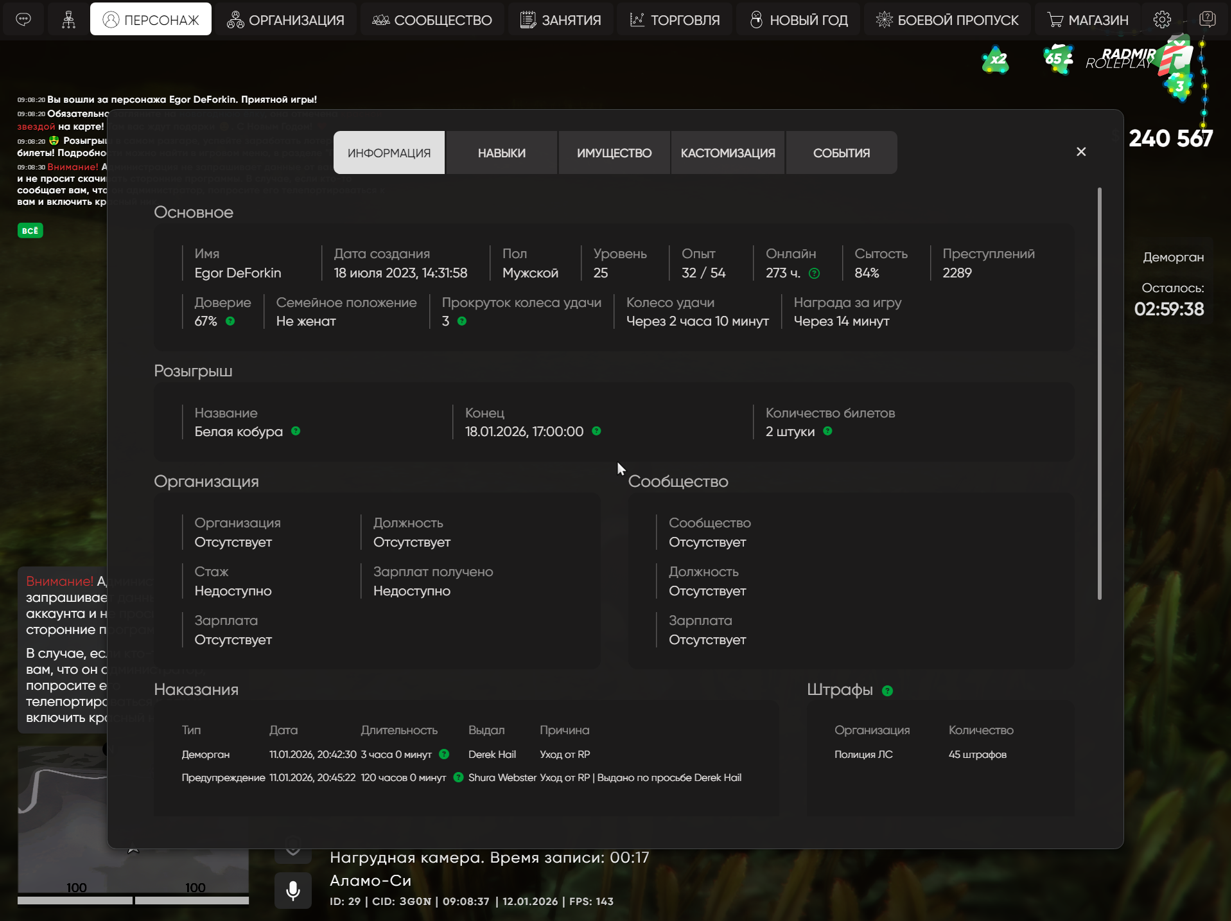Click the Колесо удачи timer value
The height and width of the screenshot is (921, 1231).
(x=698, y=321)
